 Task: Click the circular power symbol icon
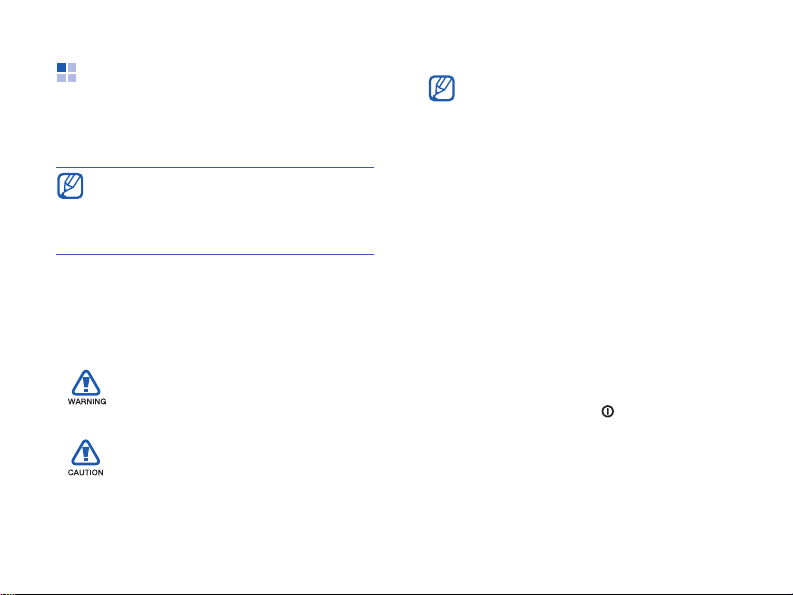(x=607, y=411)
